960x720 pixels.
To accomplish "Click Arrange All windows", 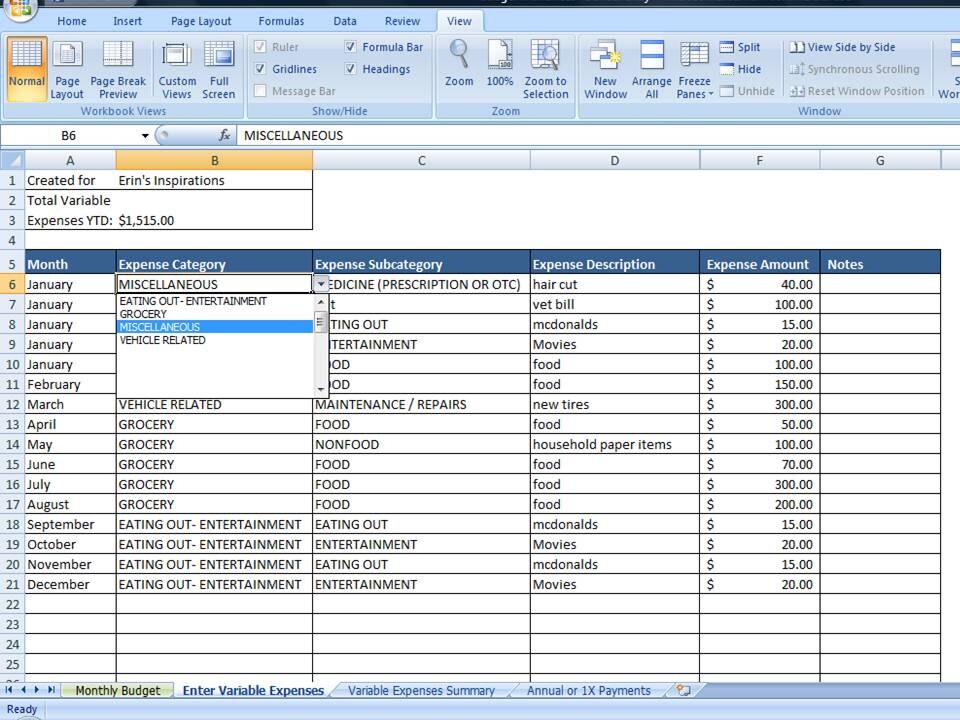I will coord(651,69).
